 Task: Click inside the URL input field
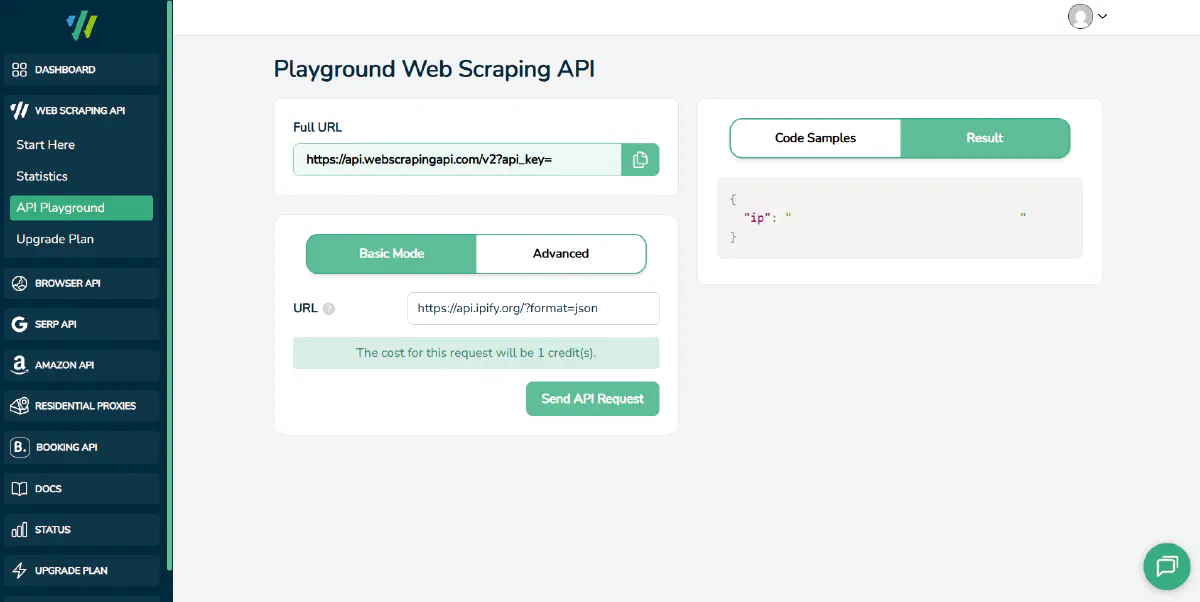click(x=532, y=308)
